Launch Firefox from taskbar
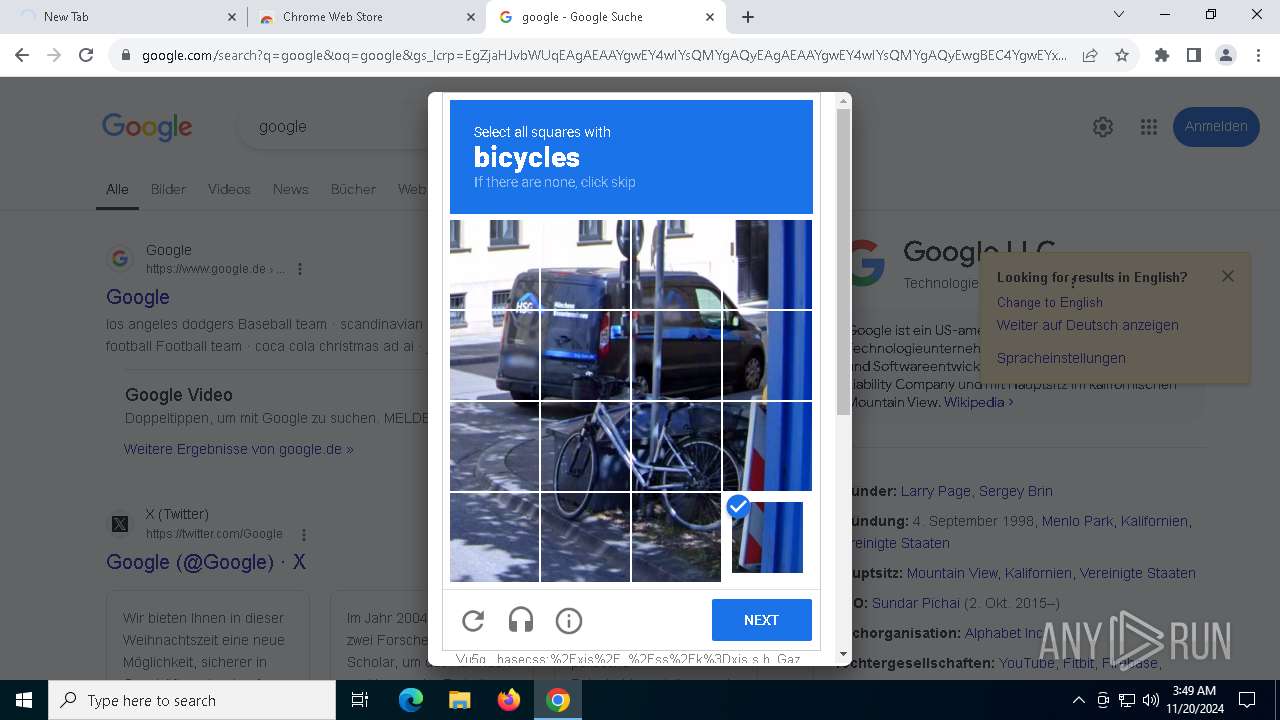Viewport: 1280px width, 720px height. [x=509, y=700]
